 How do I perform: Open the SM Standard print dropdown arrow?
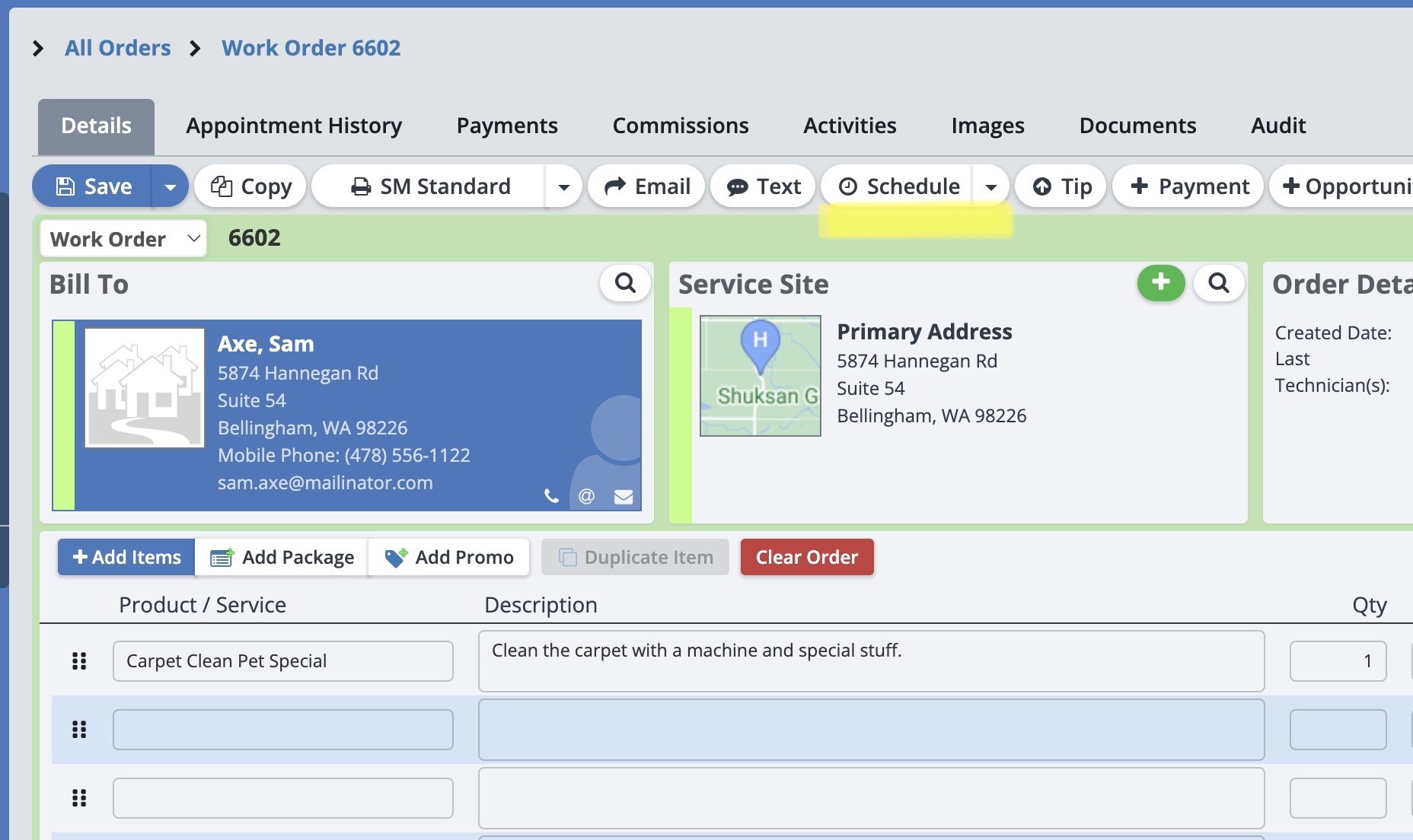[x=563, y=186]
